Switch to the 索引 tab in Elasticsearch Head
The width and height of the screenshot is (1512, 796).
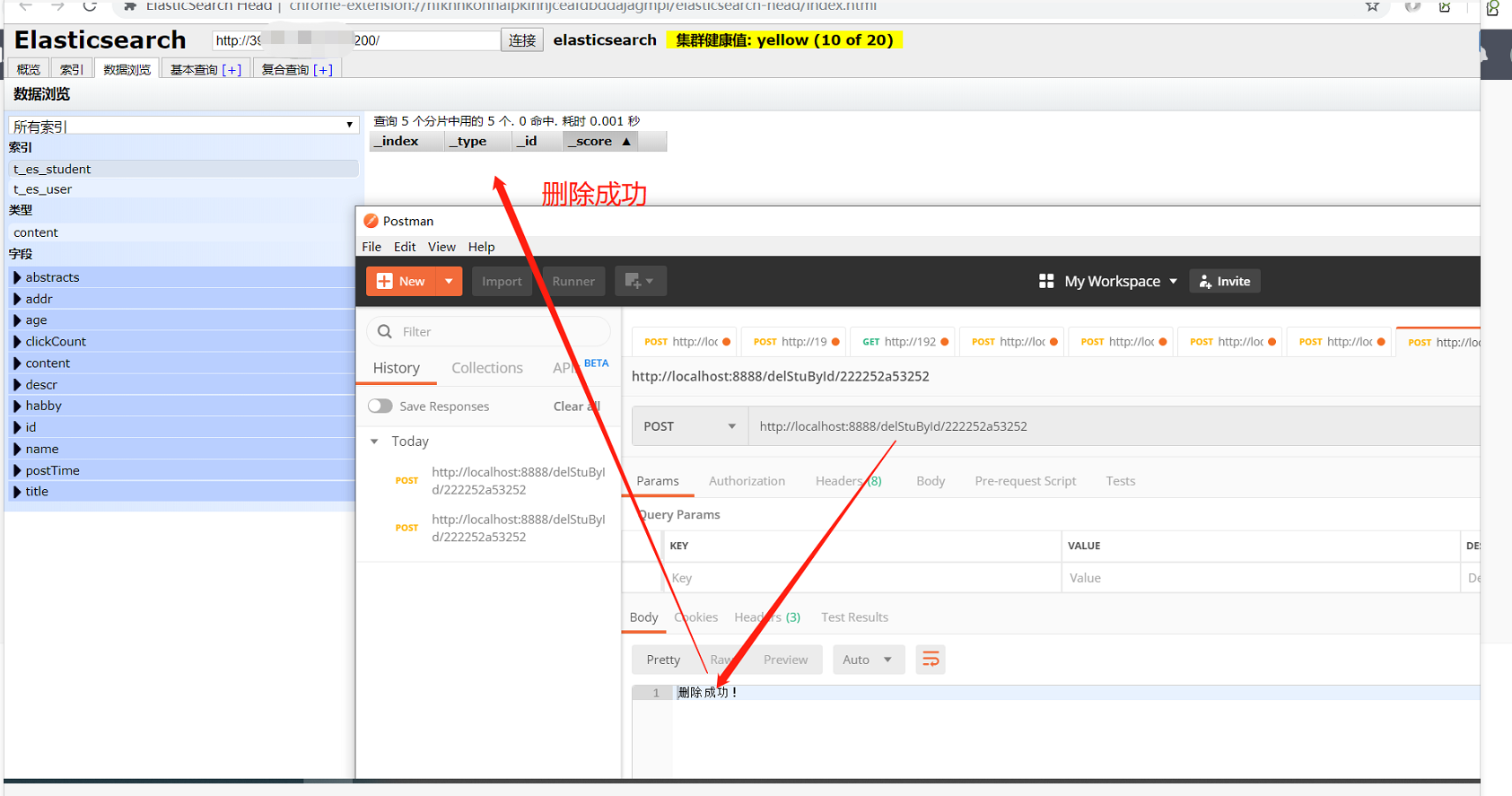72,69
